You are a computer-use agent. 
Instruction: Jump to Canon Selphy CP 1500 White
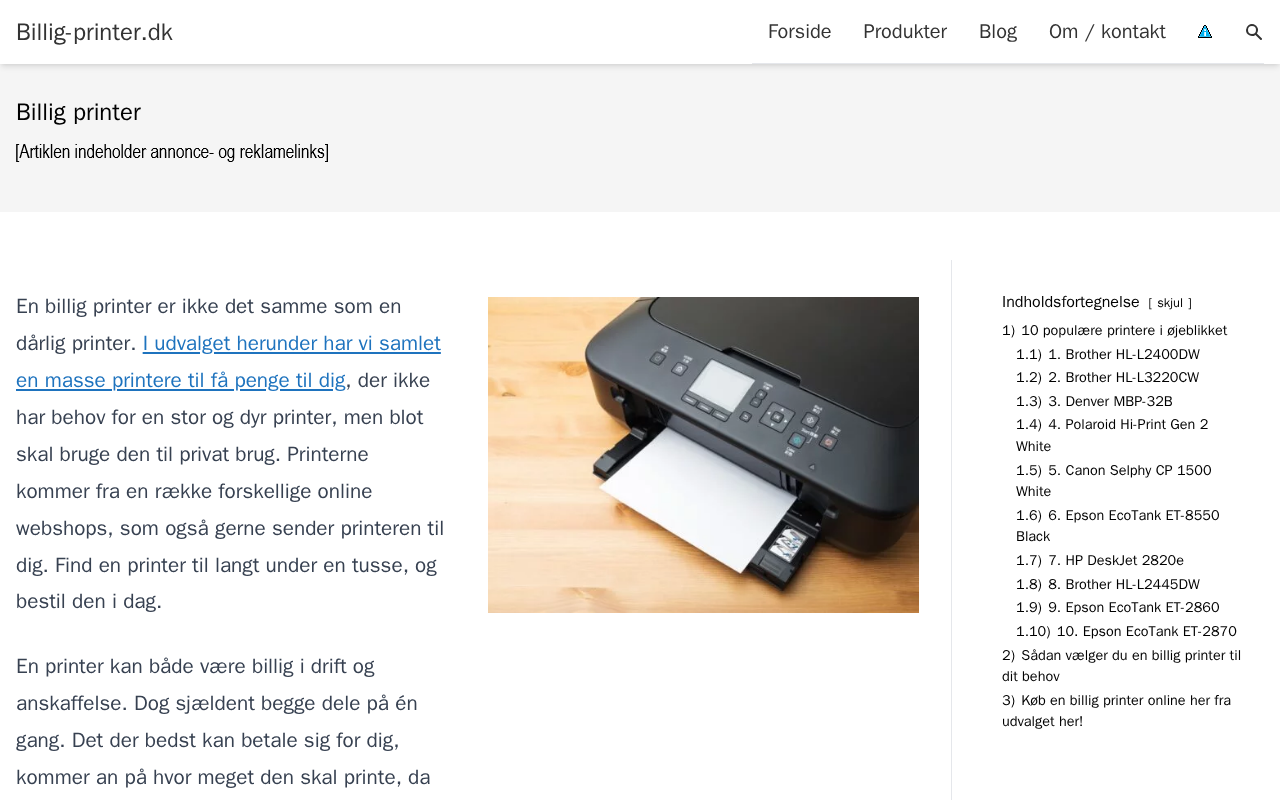click(1114, 481)
